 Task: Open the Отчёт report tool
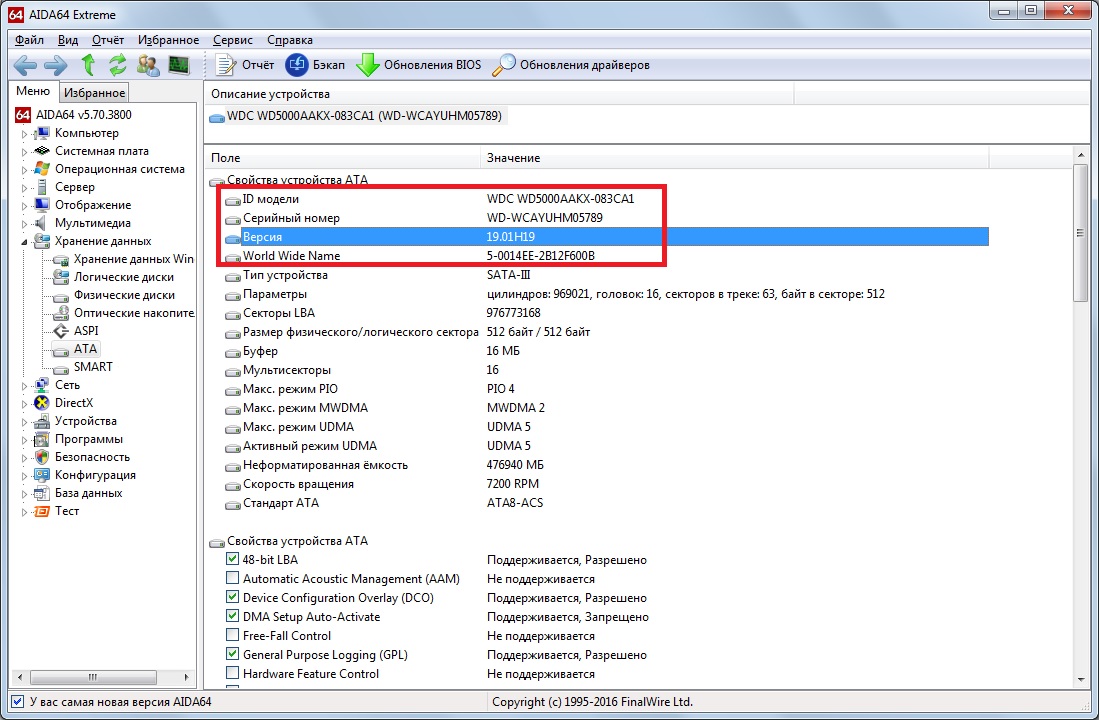246,65
